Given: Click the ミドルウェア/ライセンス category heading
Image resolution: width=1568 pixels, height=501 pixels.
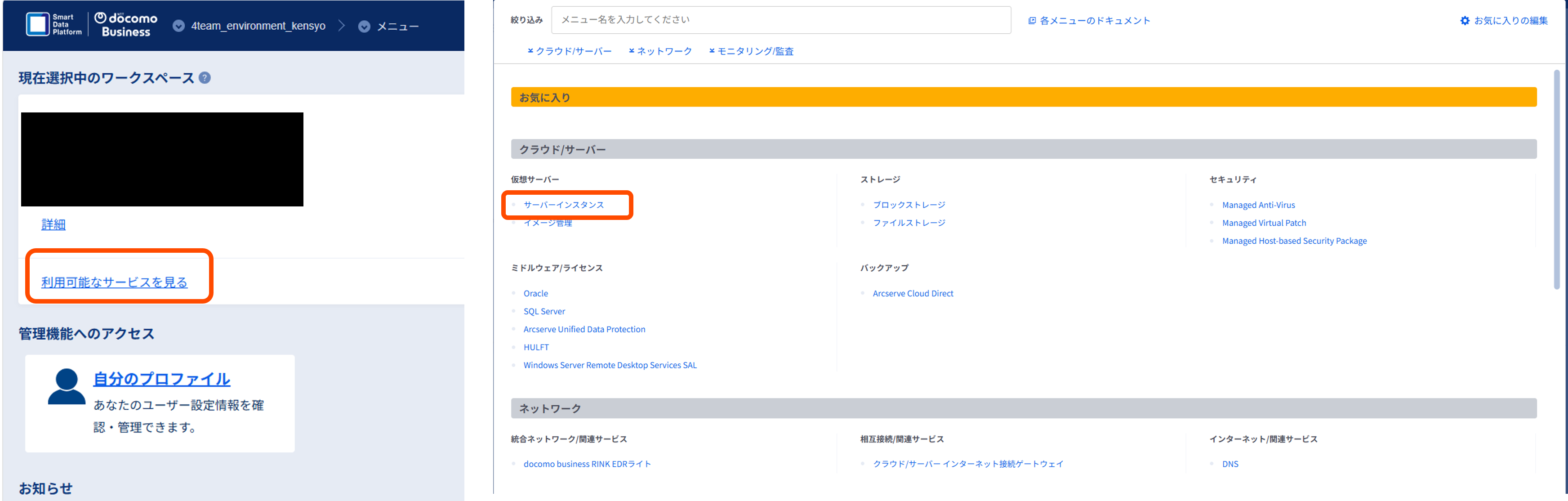Looking at the screenshot, I should click(x=557, y=268).
